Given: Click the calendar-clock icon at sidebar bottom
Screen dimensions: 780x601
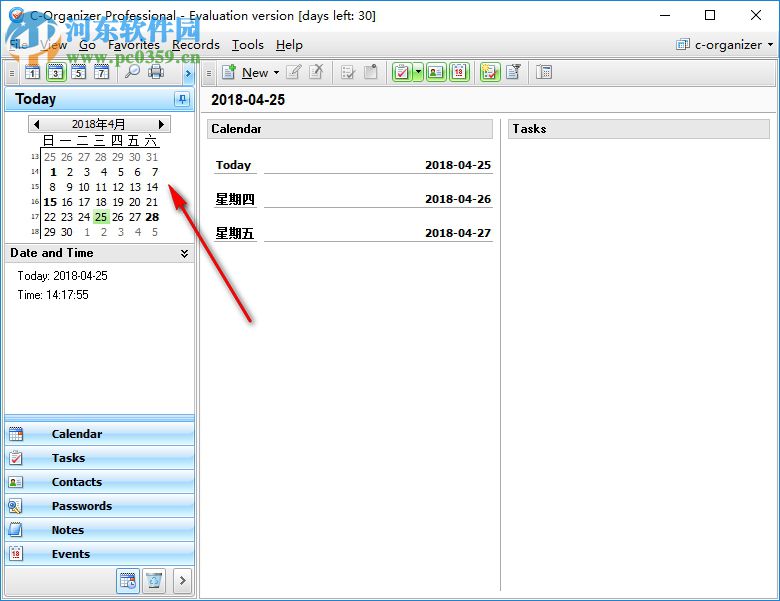Looking at the screenshot, I should click(128, 581).
